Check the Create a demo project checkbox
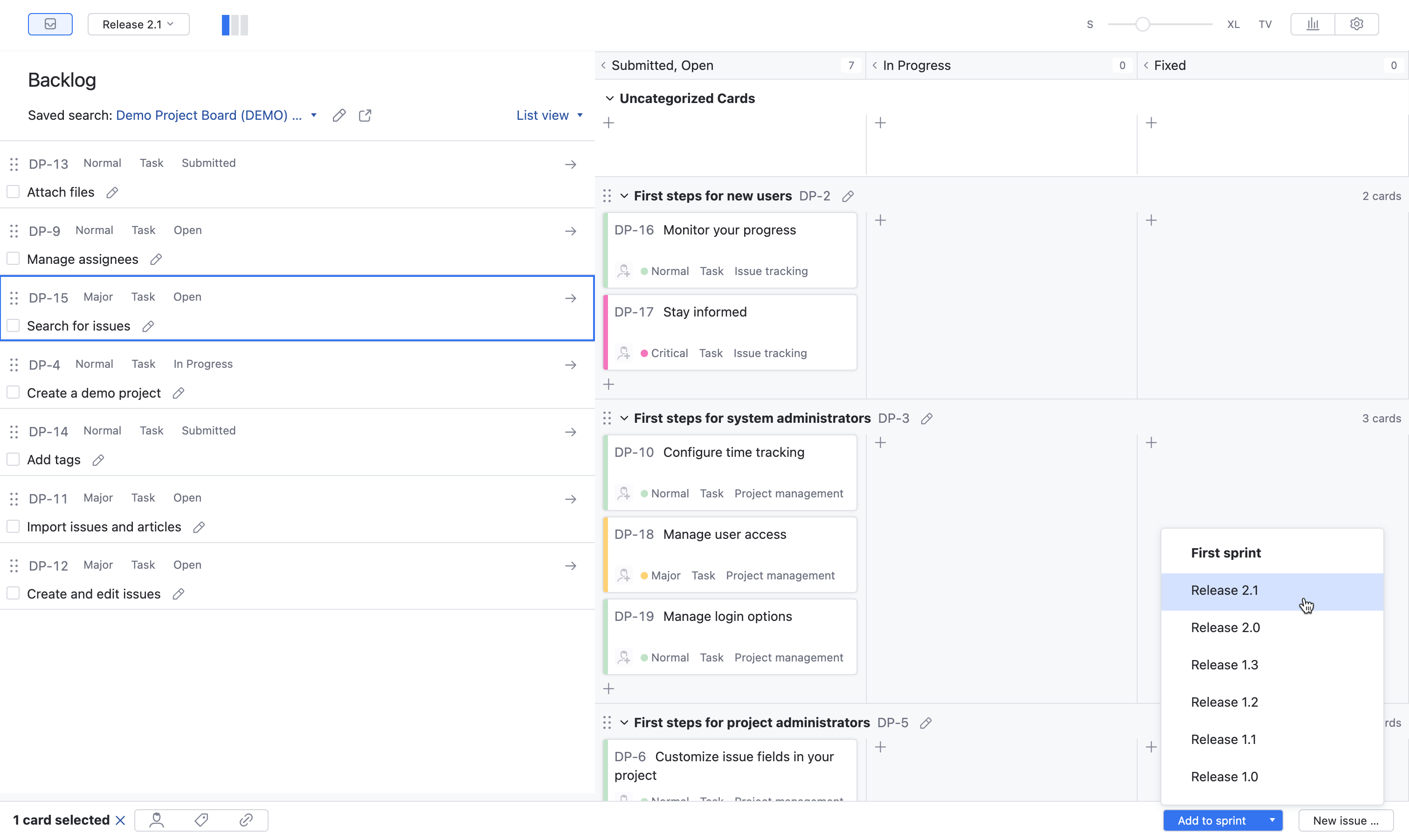 (x=14, y=392)
